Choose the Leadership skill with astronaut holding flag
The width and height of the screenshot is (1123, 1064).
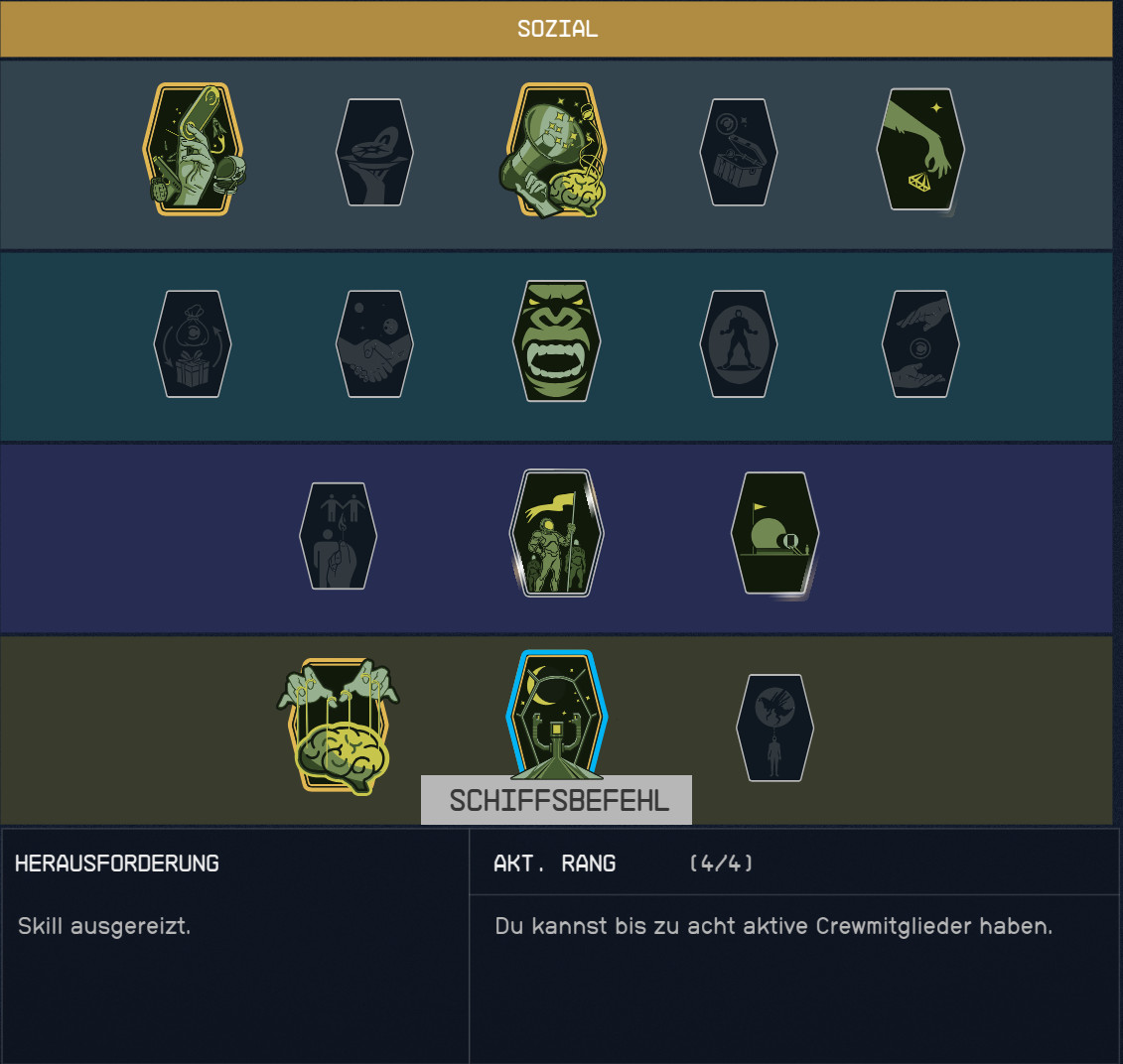556,533
